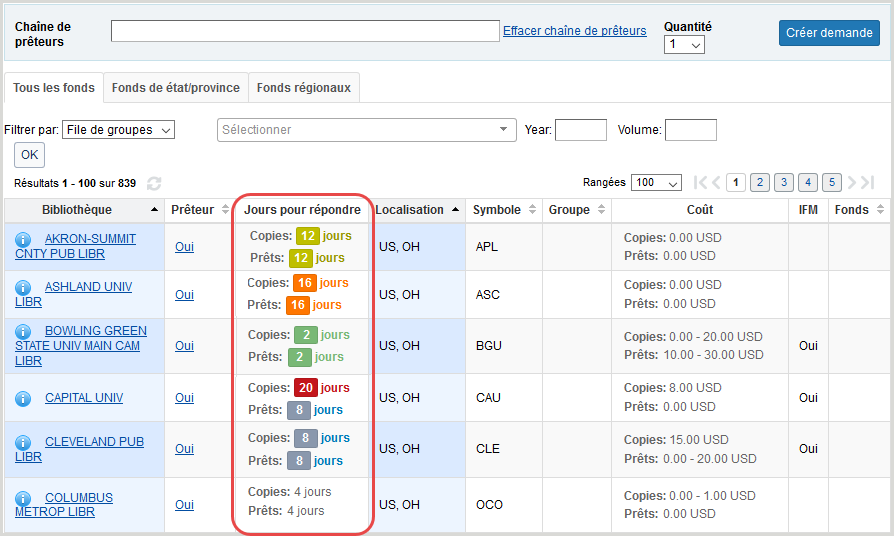Screen dimensions: 894x536
Task: Open the Filtrer par File de groupes dropdown
Action: tap(118, 130)
